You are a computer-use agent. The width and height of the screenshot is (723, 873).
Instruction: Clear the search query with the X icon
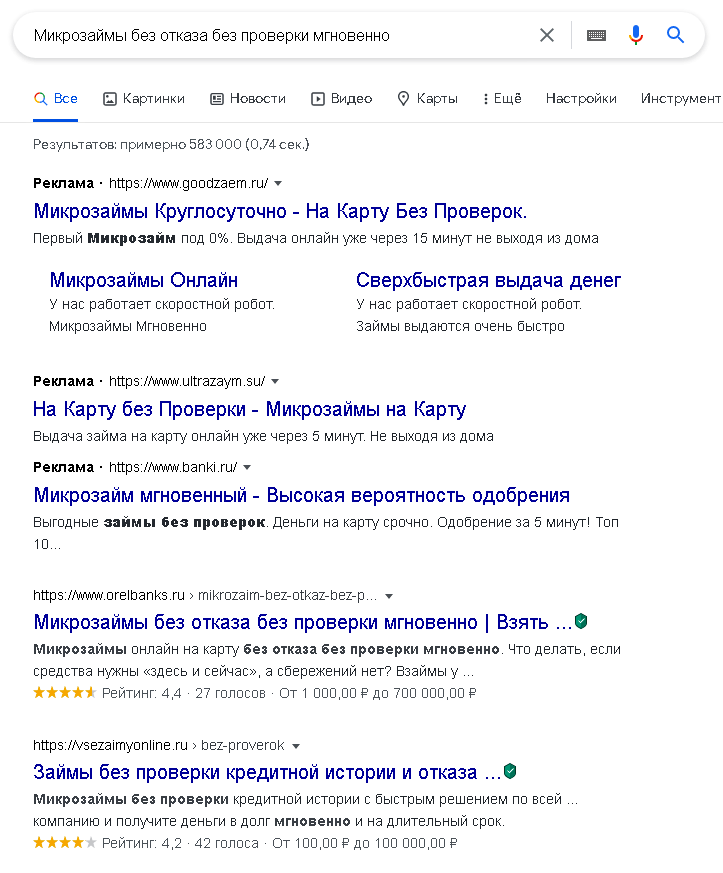[x=547, y=35]
